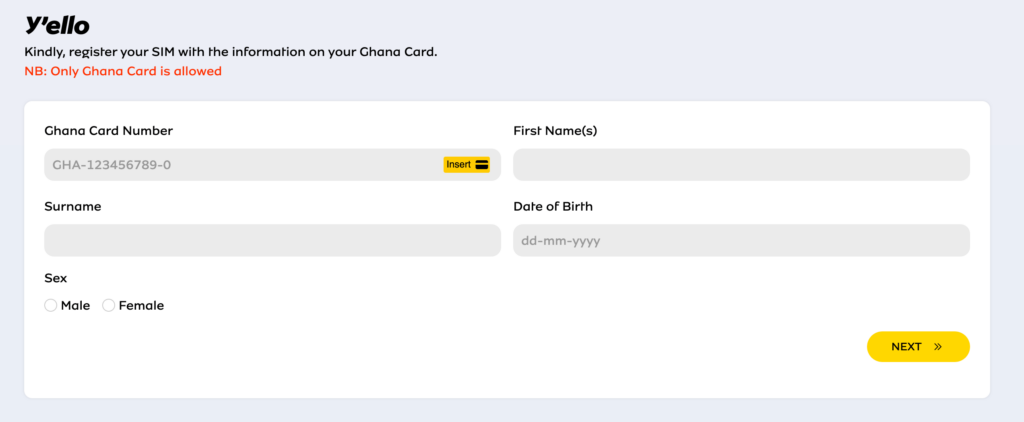Screen dimensions: 1024x422
Task: Click into the Surname text field
Action: (x=272, y=240)
